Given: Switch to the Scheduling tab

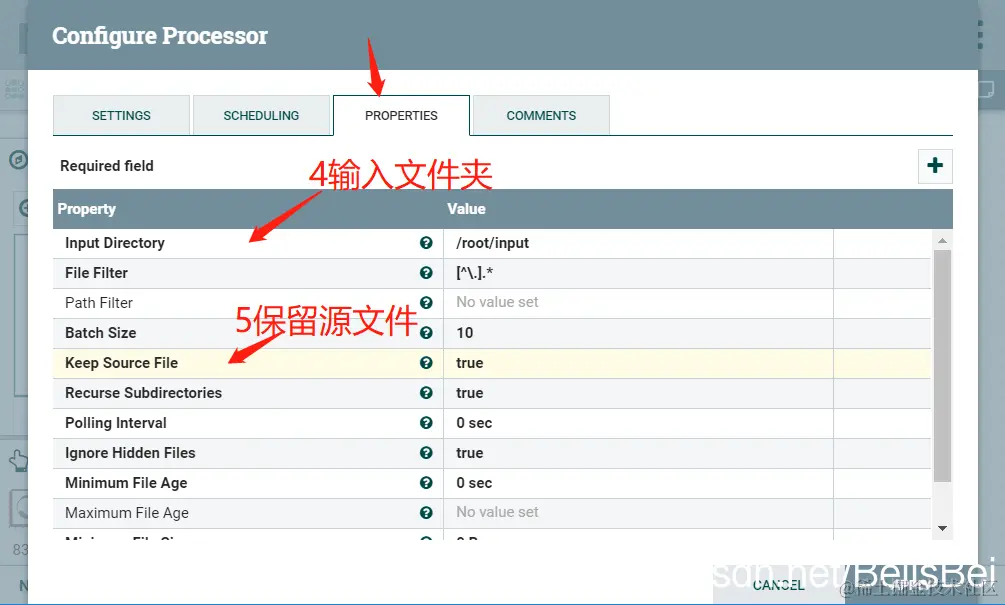Looking at the screenshot, I should (261, 115).
